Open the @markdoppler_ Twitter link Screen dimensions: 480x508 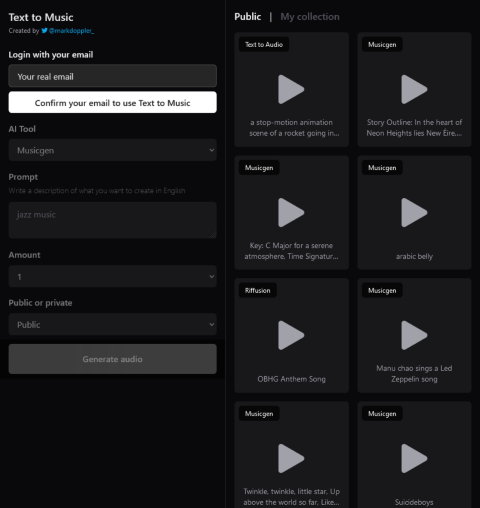pyautogui.click(x=71, y=31)
